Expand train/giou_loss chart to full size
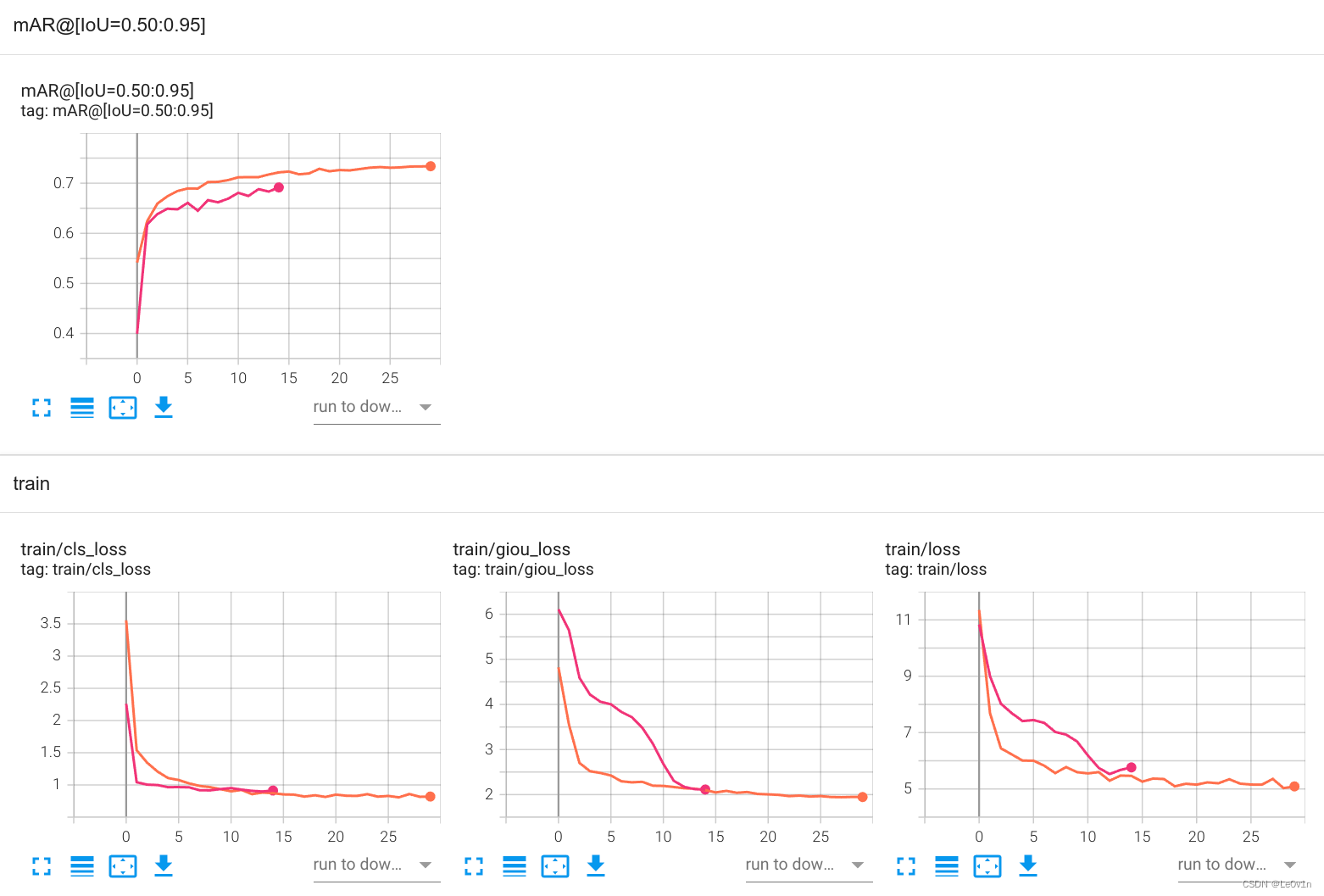The height and width of the screenshot is (896, 1324). (474, 865)
